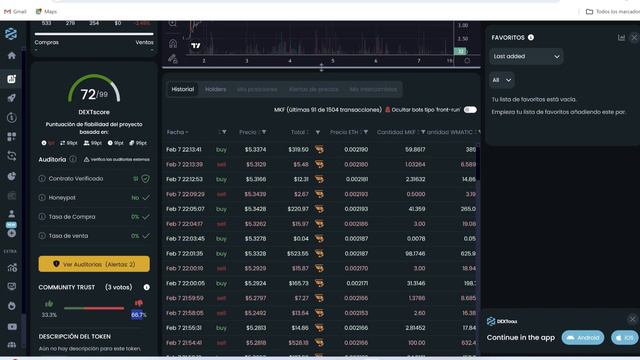This screenshot has width=640, height=360.
Task: Open the user account sidebar icon
Action: [11, 213]
